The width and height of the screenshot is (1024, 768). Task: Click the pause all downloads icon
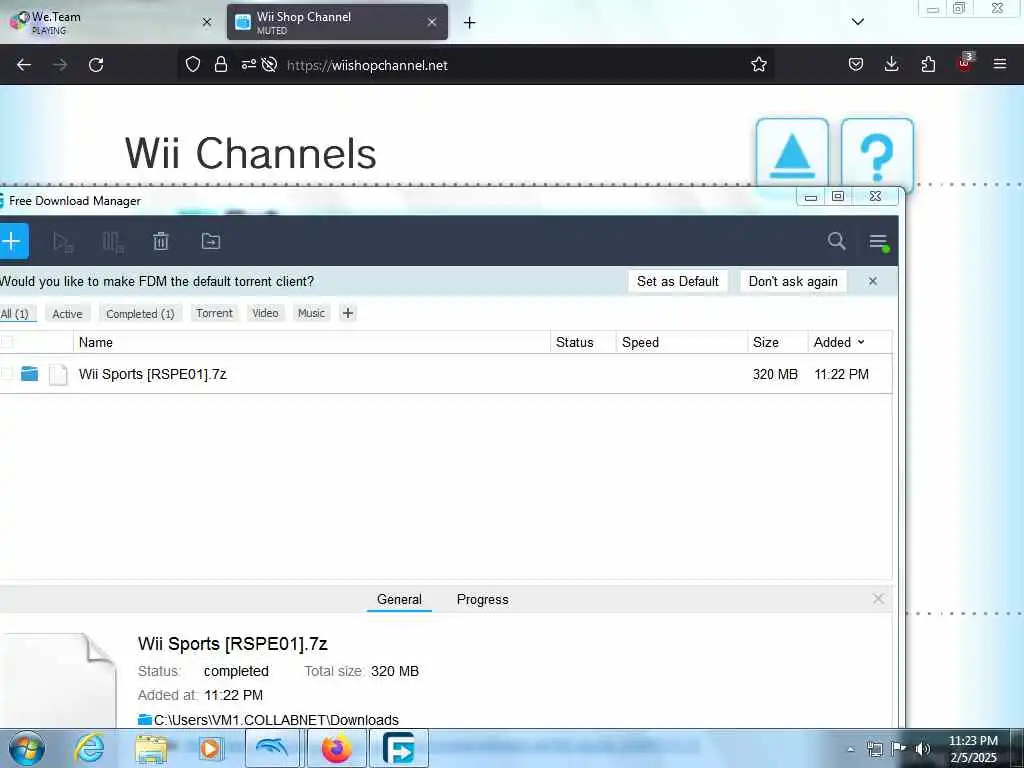pyautogui.click(x=113, y=242)
